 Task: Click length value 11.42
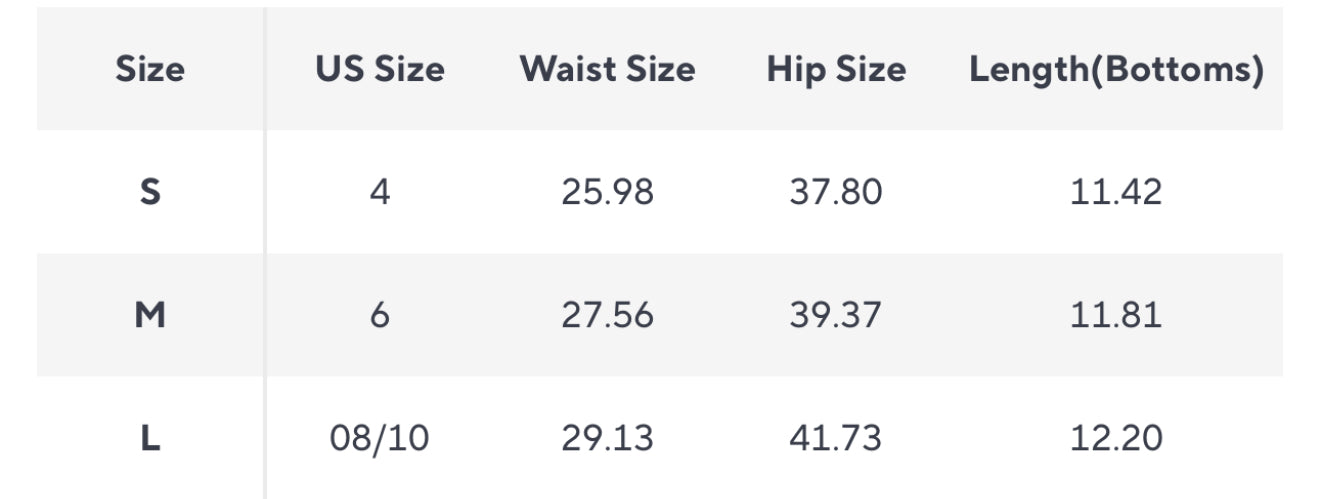(x=1116, y=191)
